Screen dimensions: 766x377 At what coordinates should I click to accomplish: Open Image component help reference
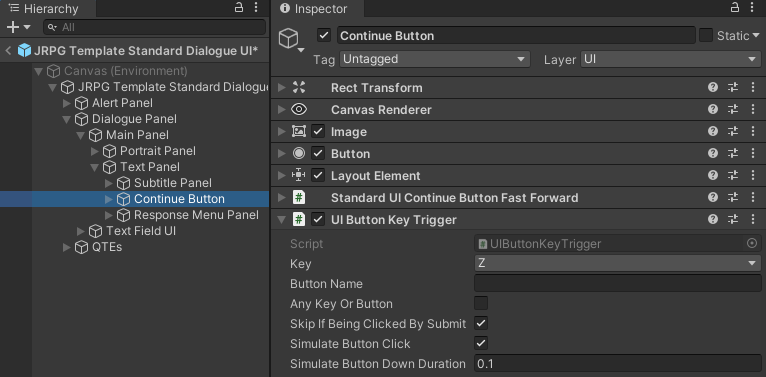[x=713, y=131]
